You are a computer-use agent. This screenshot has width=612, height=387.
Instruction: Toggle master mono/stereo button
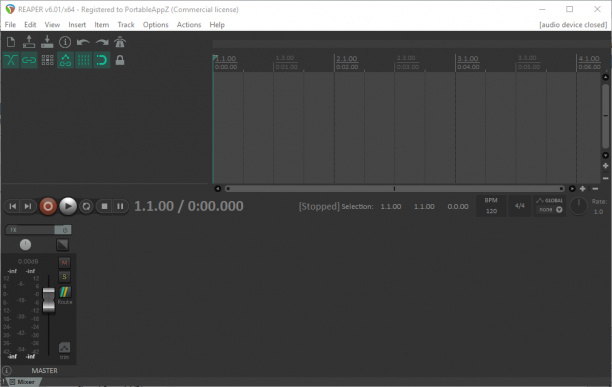(x=62, y=245)
